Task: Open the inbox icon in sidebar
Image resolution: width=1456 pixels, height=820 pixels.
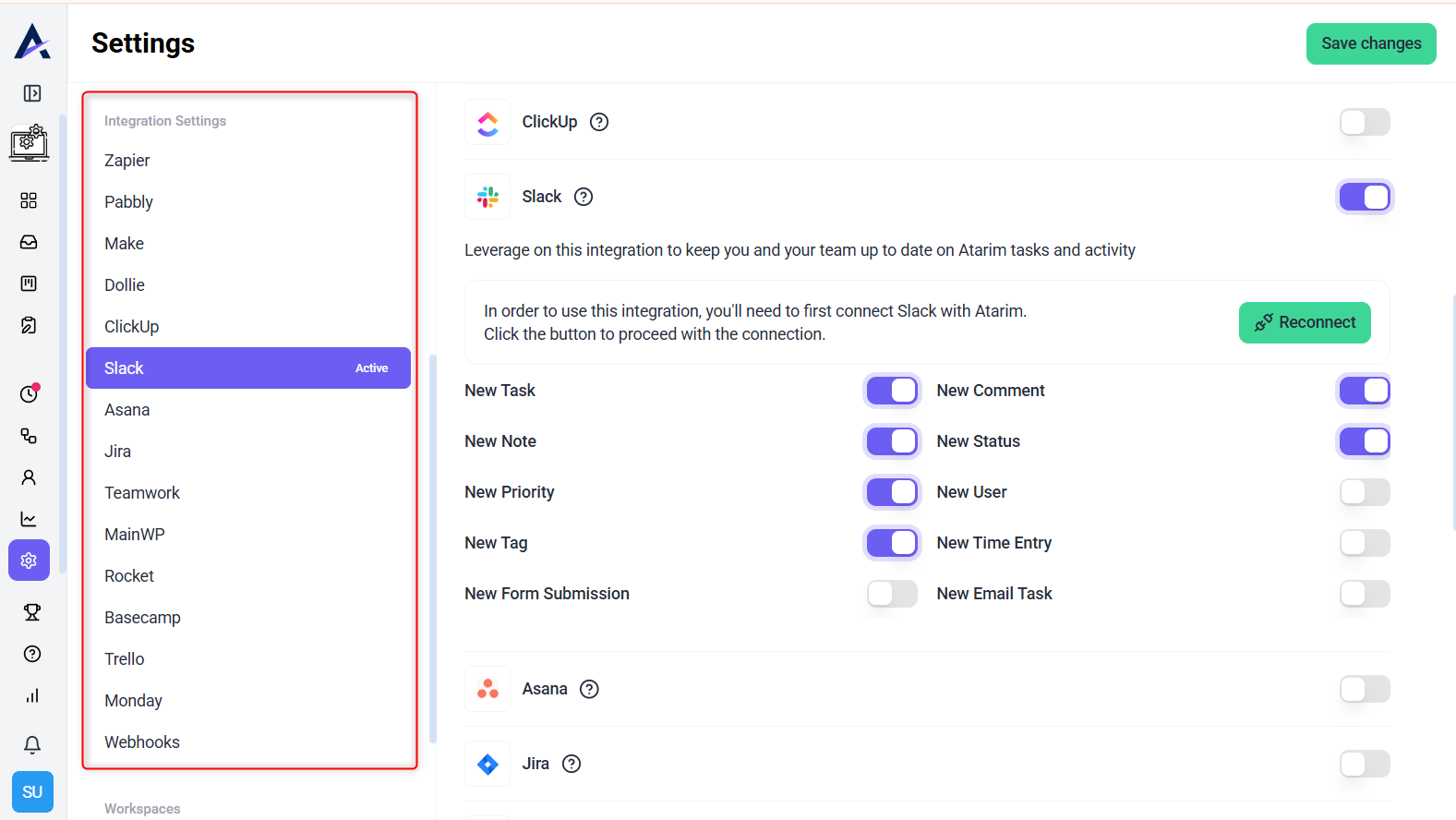Action: (29, 242)
